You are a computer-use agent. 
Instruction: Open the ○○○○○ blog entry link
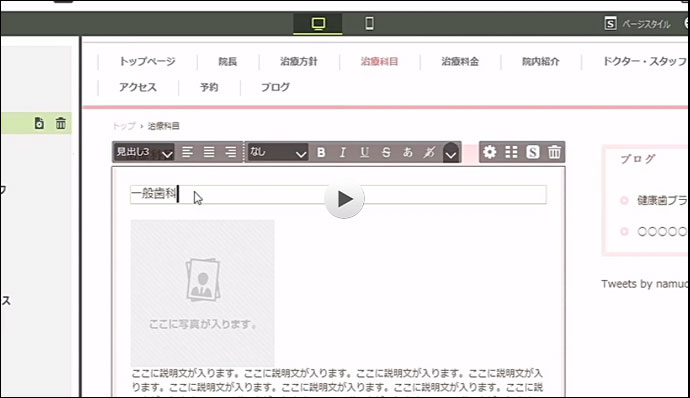click(x=662, y=232)
